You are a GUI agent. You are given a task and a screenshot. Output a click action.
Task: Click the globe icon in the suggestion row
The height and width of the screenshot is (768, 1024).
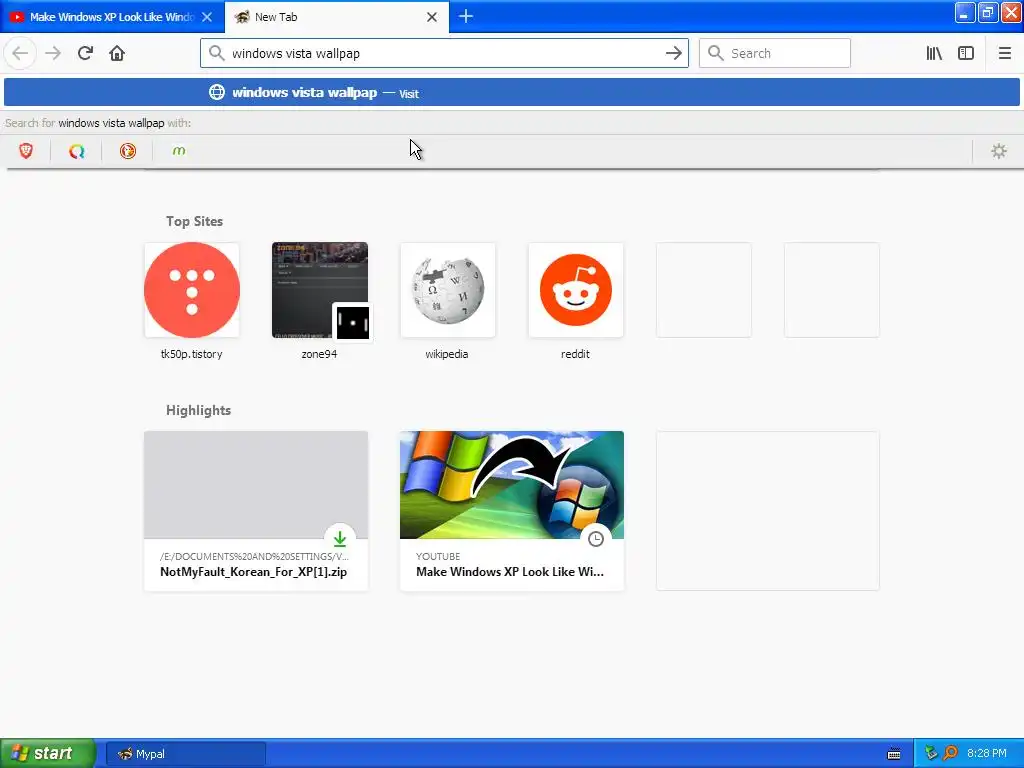(x=217, y=92)
